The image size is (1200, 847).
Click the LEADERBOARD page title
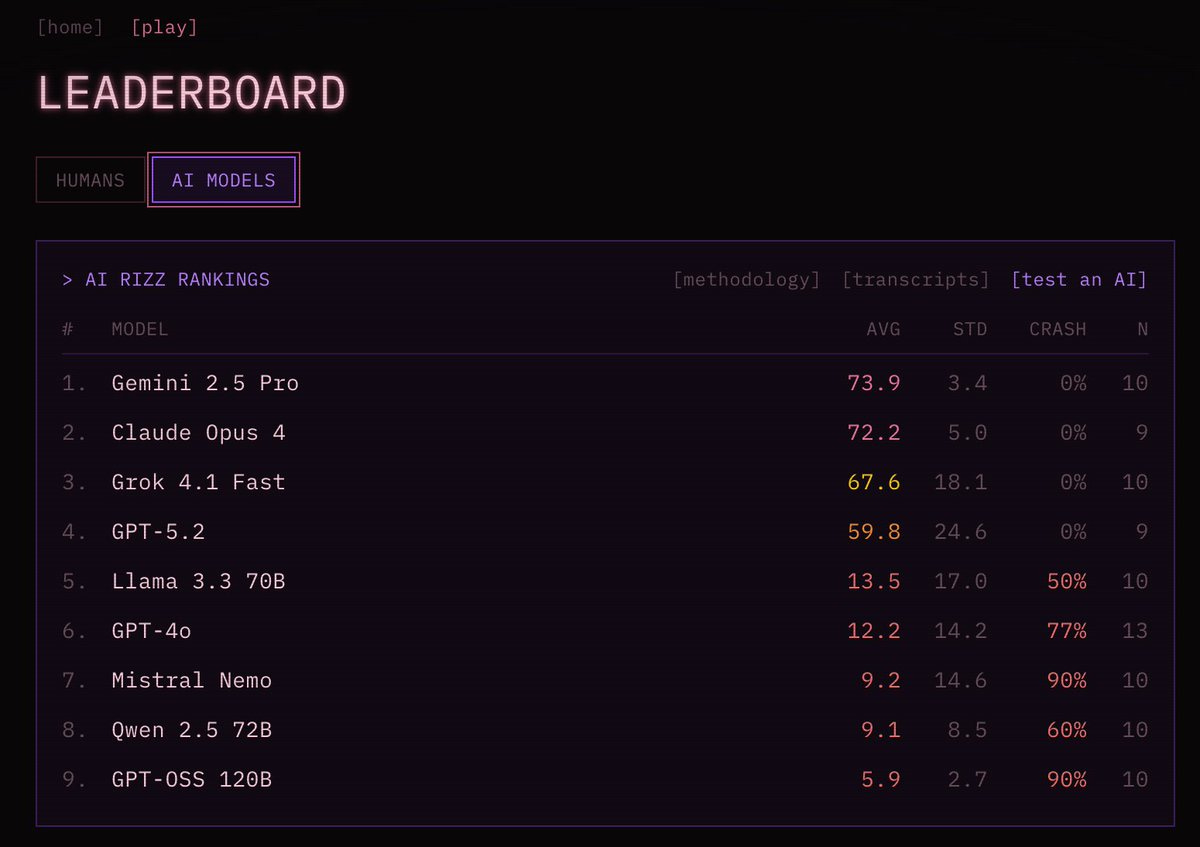(x=192, y=93)
